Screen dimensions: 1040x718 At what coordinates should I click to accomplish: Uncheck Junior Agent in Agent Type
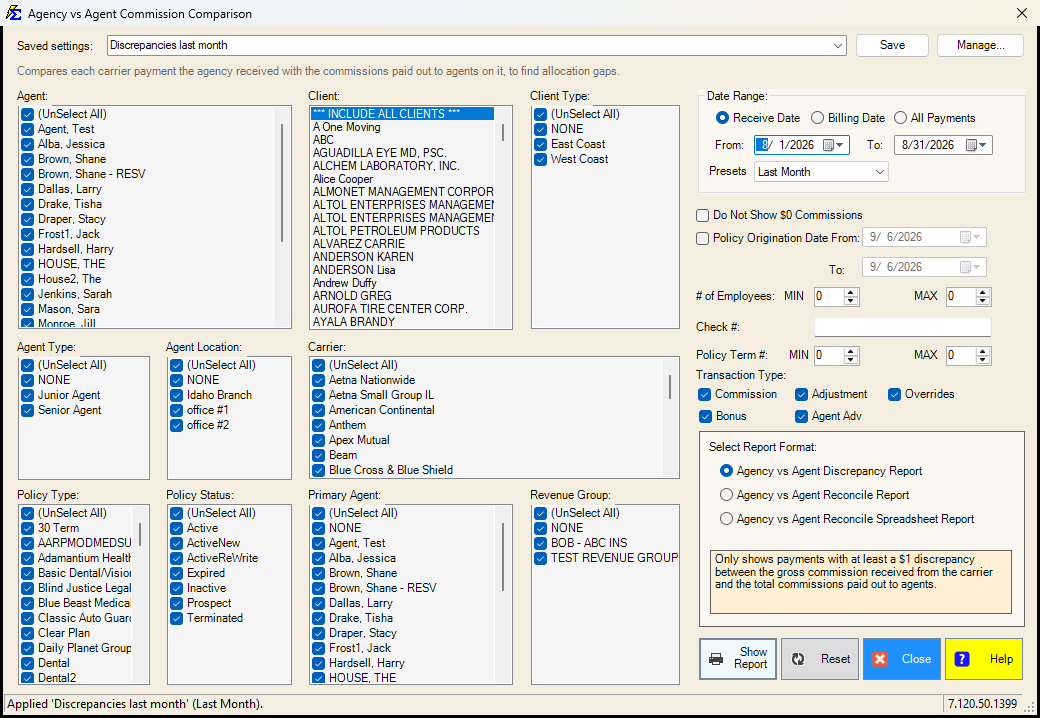click(27, 396)
